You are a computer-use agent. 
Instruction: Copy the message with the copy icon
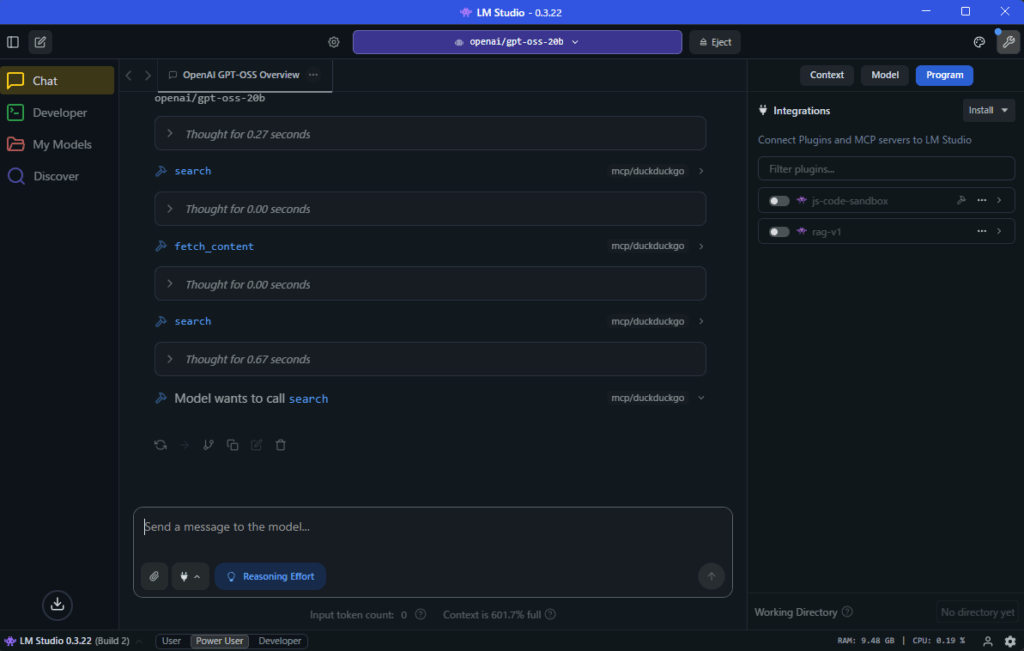point(232,445)
